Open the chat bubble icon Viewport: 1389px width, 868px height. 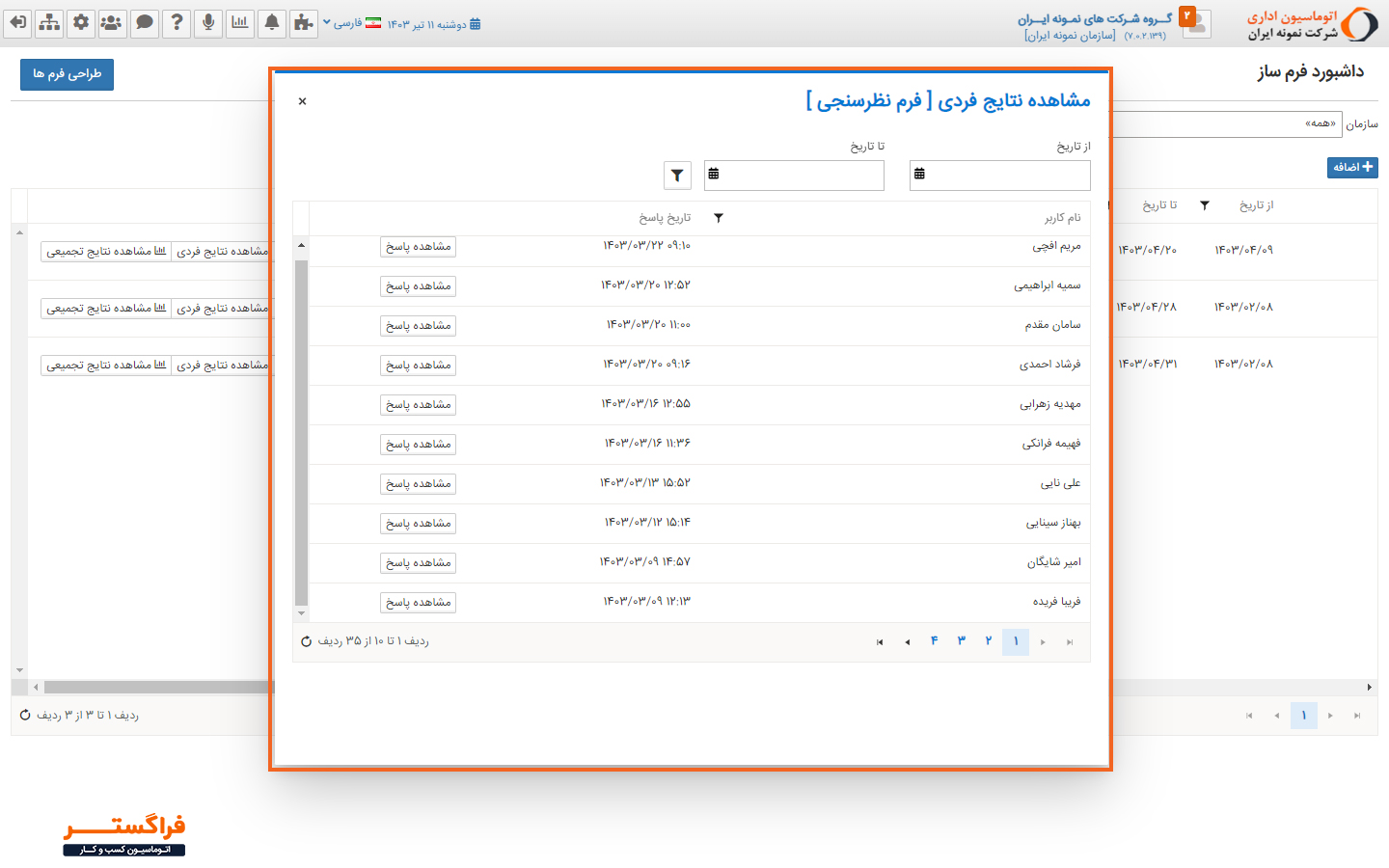[x=145, y=23]
